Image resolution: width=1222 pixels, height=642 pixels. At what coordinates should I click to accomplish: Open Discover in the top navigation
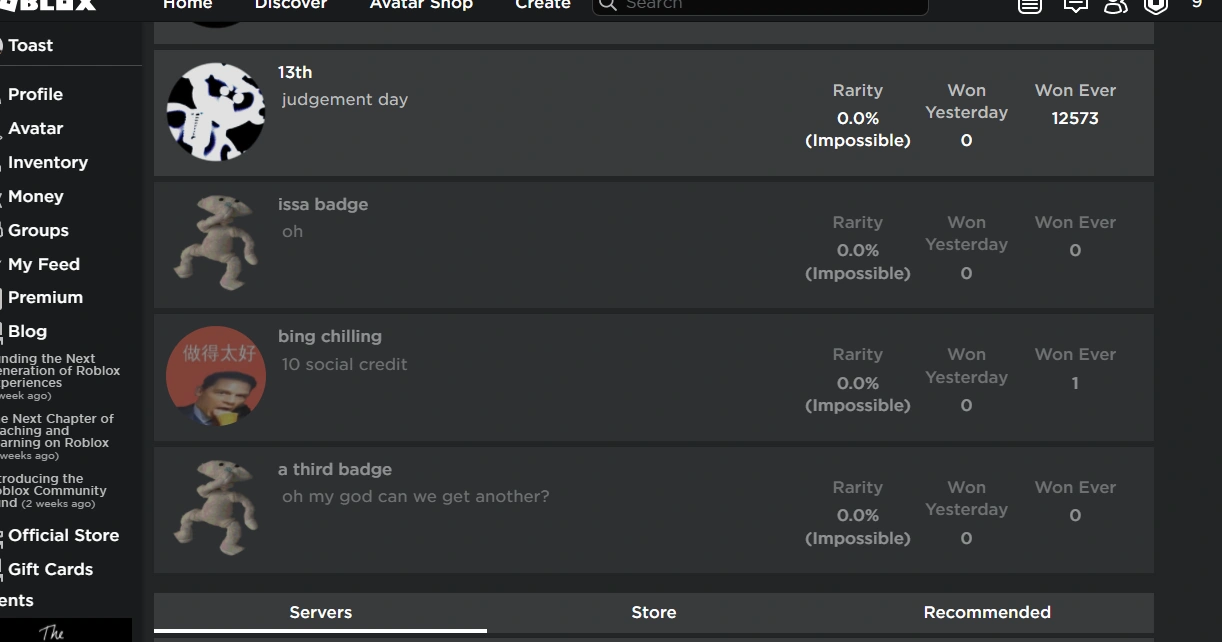(291, 5)
